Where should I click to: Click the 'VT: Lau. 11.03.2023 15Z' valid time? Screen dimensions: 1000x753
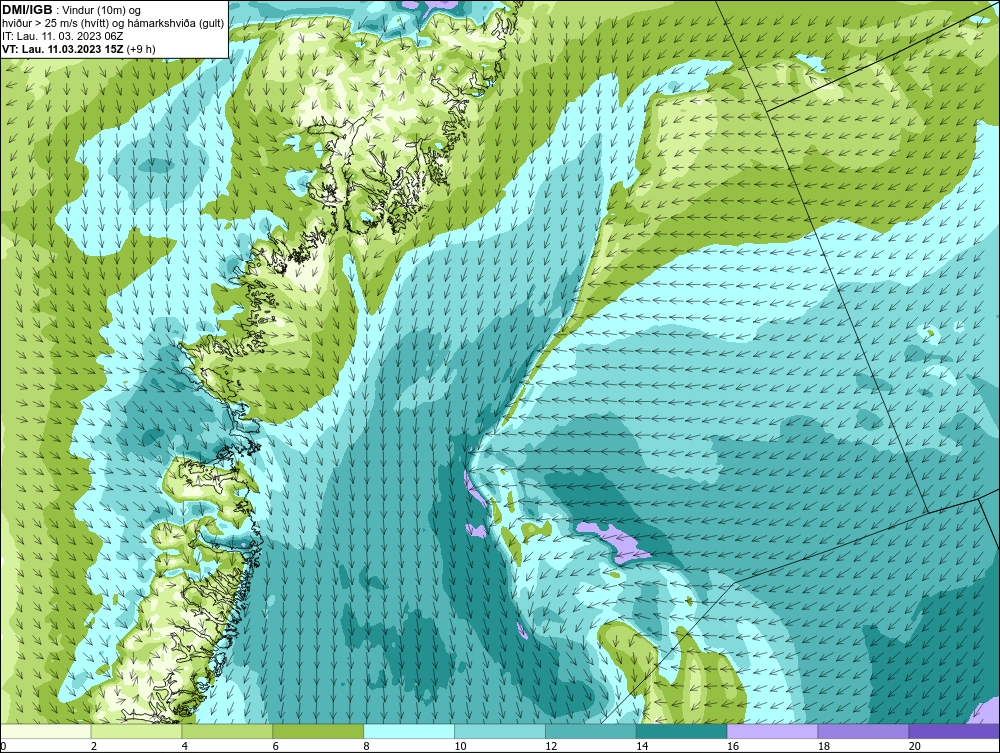pyautogui.click(x=63, y=49)
